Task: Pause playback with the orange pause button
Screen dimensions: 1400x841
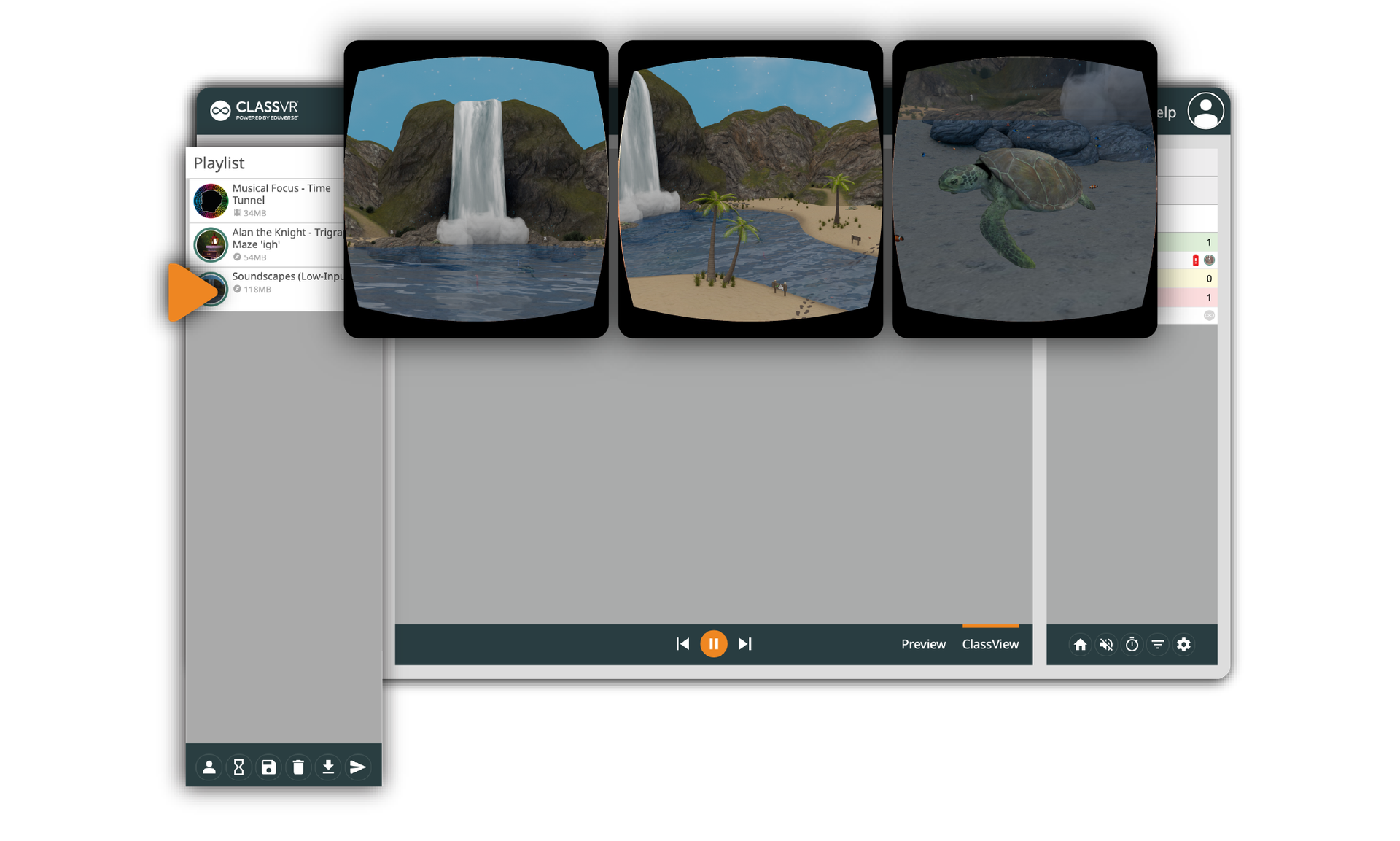Action: point(714,643)
